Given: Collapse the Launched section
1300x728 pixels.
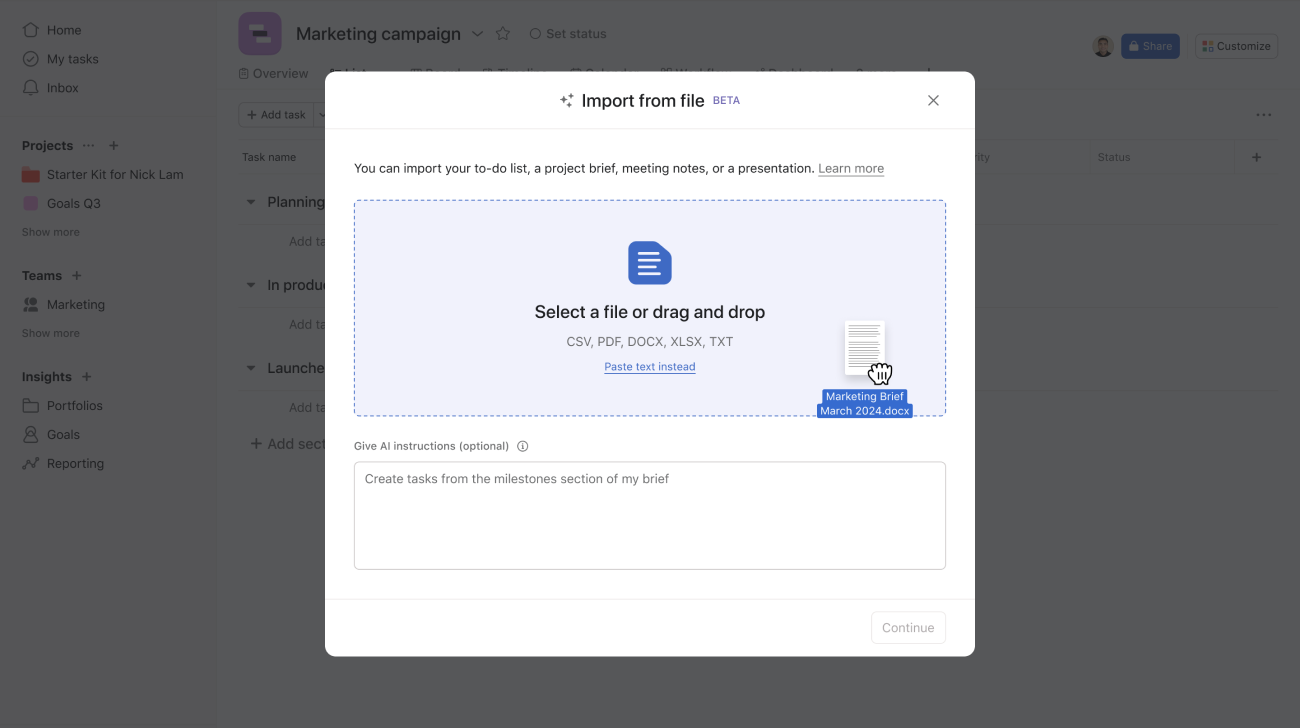Looking at the screenshot, I should tap(250, 368).
